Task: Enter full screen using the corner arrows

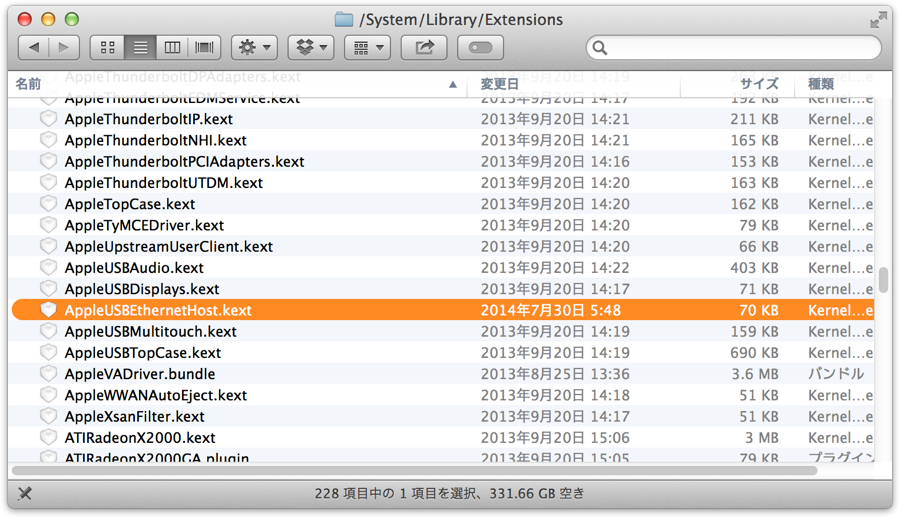Action: 878,20
